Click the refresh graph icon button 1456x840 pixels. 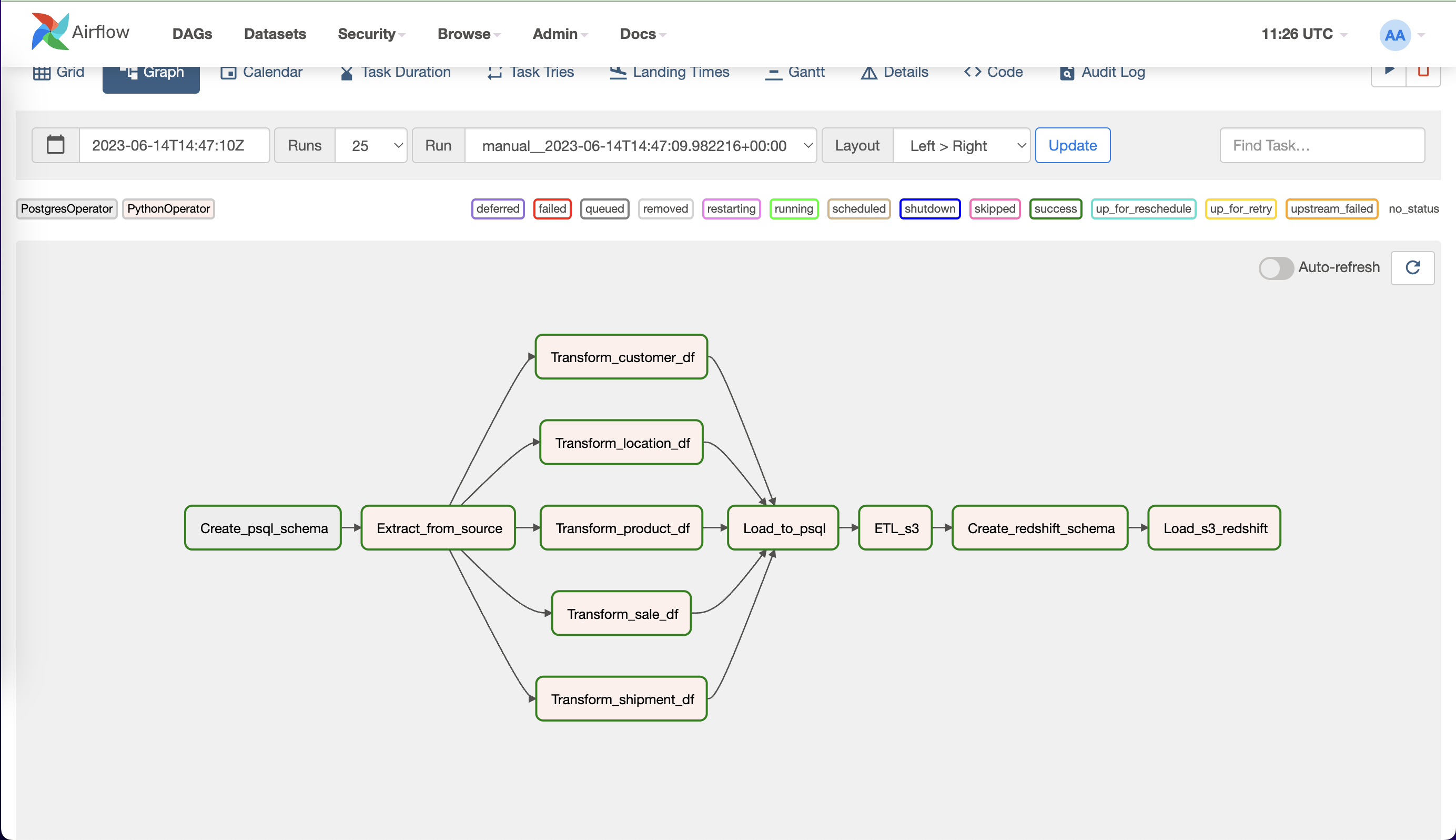click(1412, 268)
